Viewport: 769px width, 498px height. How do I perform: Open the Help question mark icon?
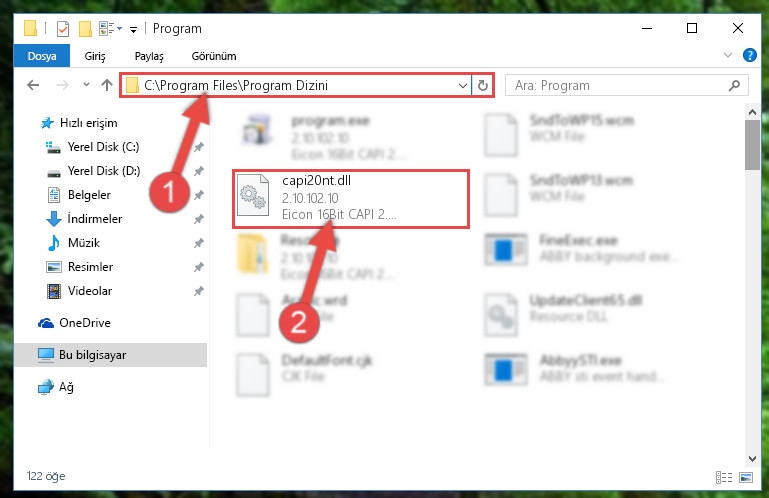[750, 55]
